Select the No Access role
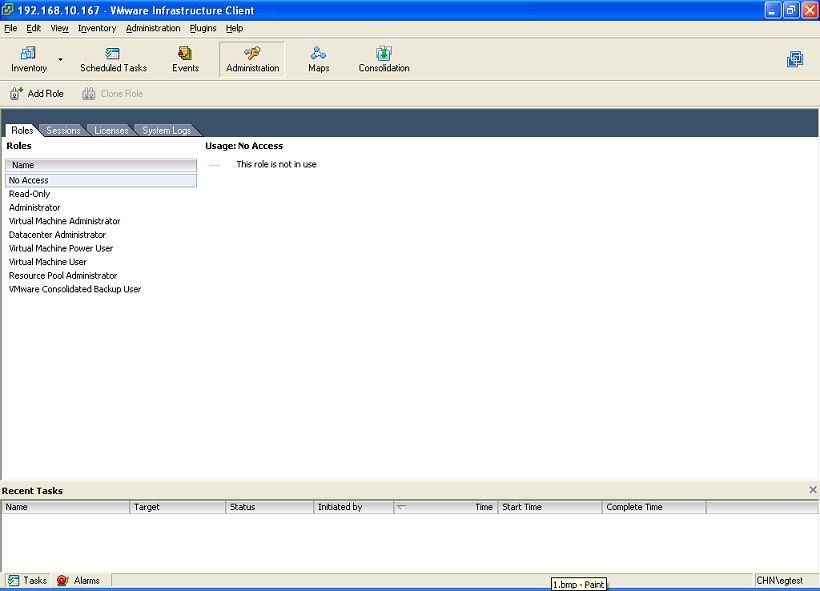Viewport: 820px width, 591px height. [101, 180]
